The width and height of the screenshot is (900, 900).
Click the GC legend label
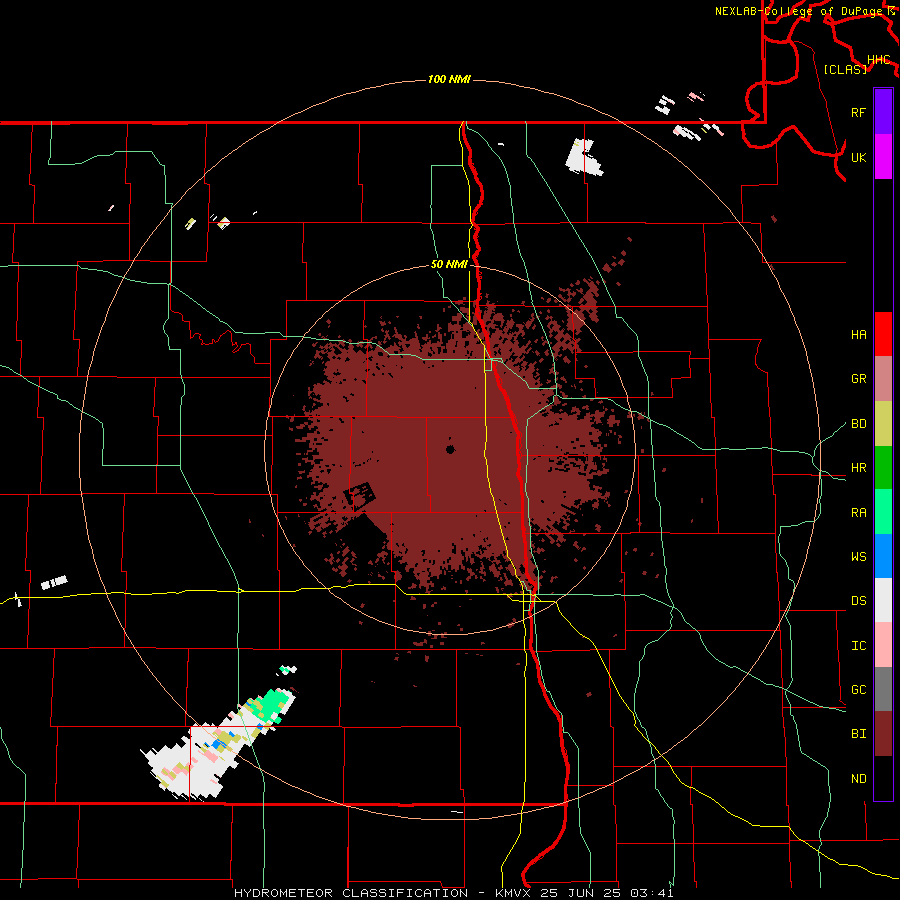tap(858, 690)
